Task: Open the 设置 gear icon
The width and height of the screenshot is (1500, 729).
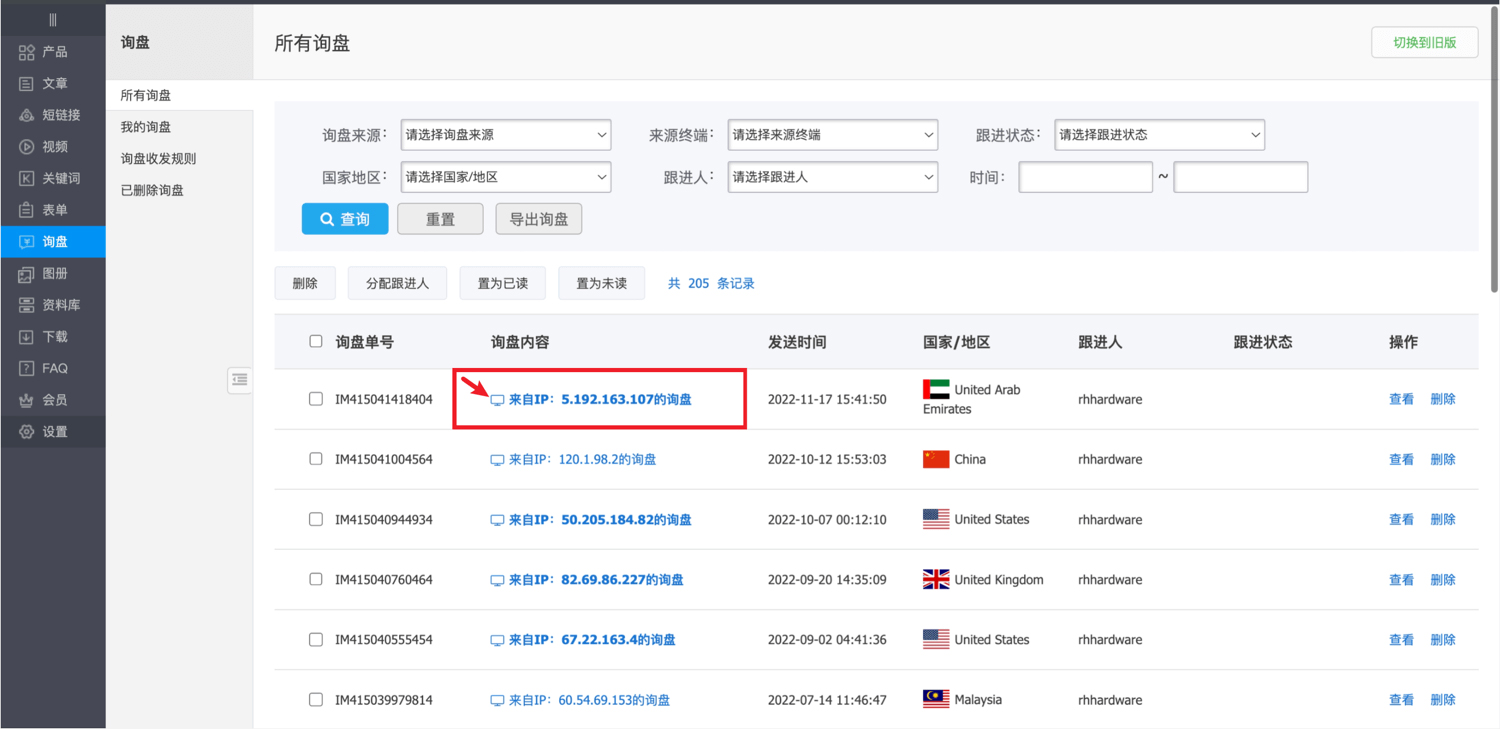Action: pyautogui.click(x=27, y=432)
